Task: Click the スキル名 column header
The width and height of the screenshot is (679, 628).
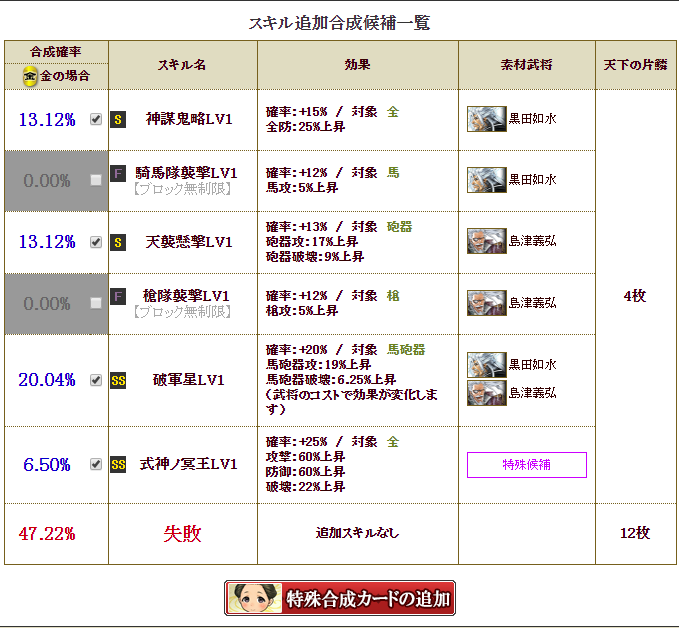Action: click(x=182, y=65)
